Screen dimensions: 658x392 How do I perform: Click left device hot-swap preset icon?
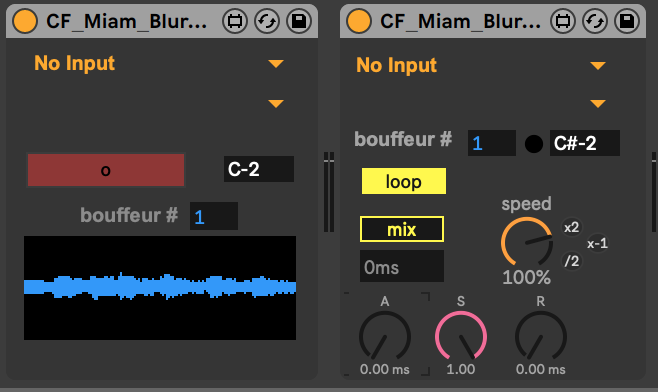267,21
